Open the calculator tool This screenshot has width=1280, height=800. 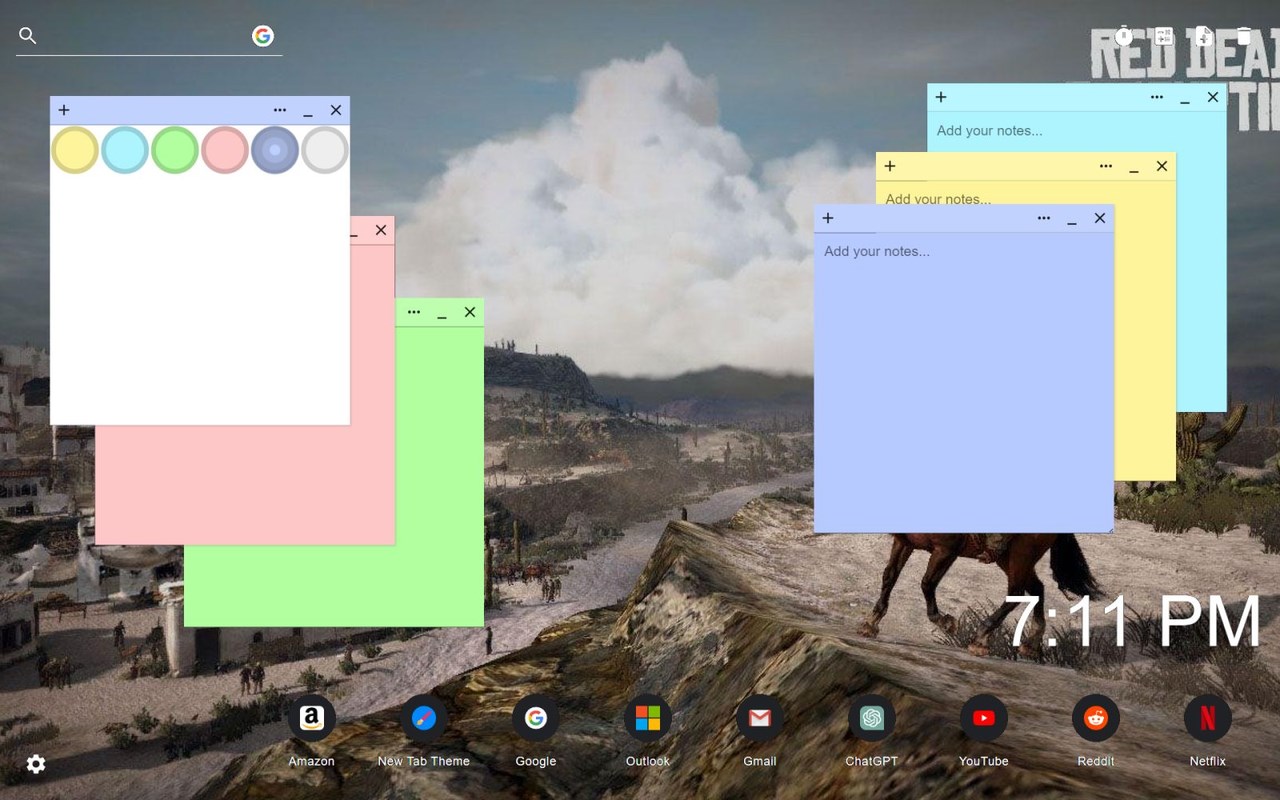tap(1164, 36)
